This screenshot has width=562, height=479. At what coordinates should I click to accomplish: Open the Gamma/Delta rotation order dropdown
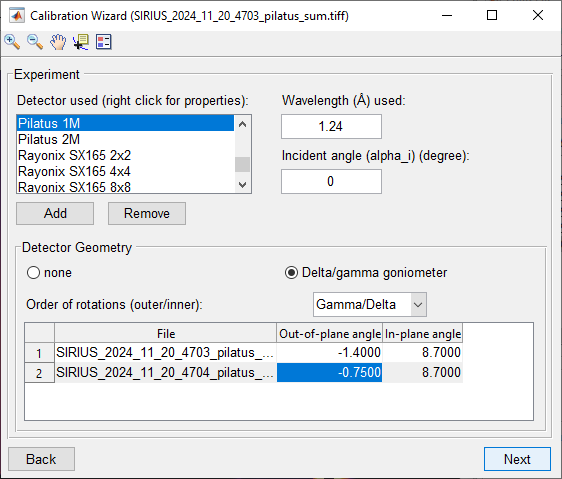(370, 304)
